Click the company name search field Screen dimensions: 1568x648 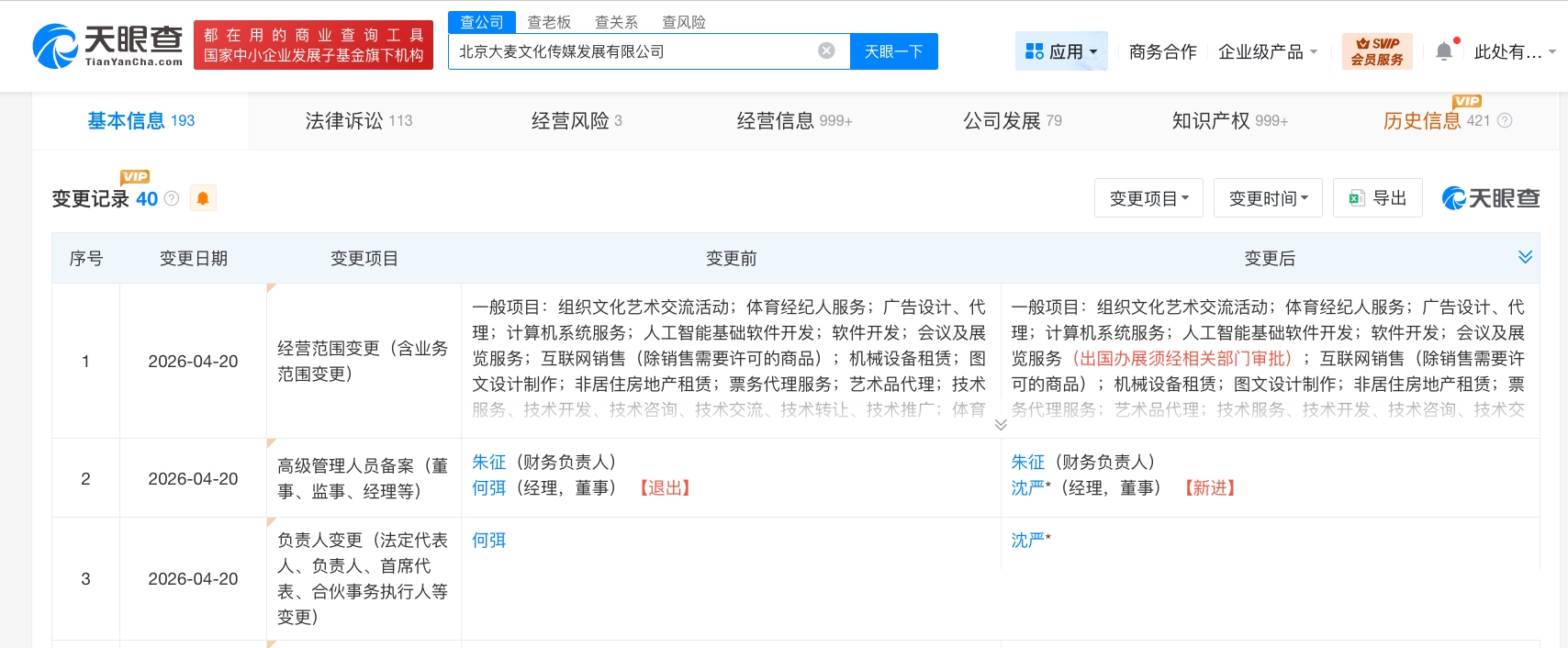click(633, 51)
